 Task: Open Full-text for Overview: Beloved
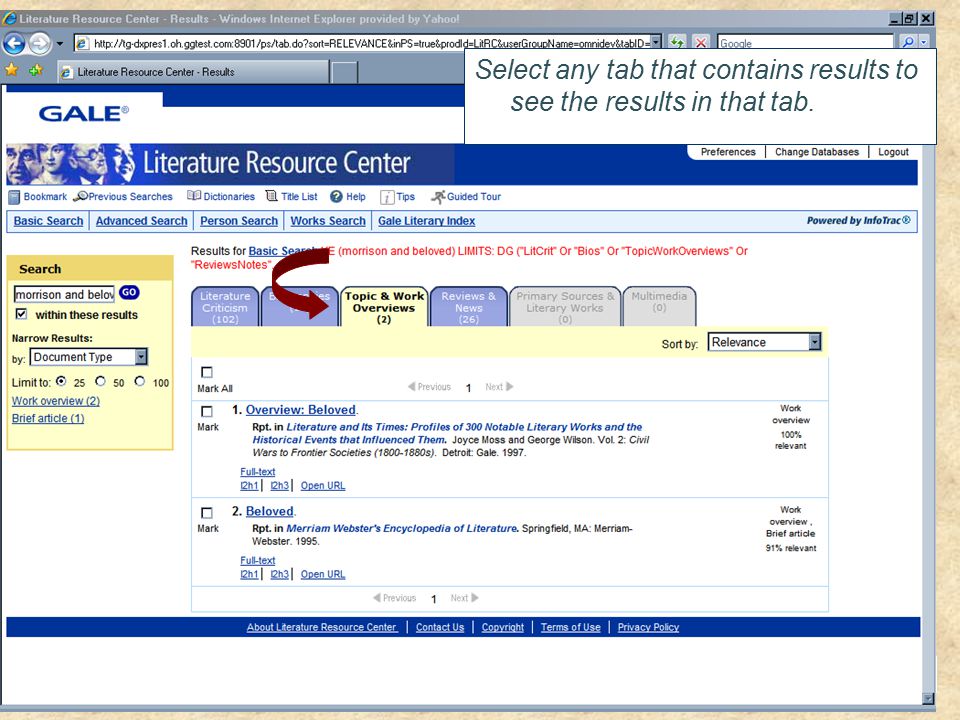[x=258, y=472]
